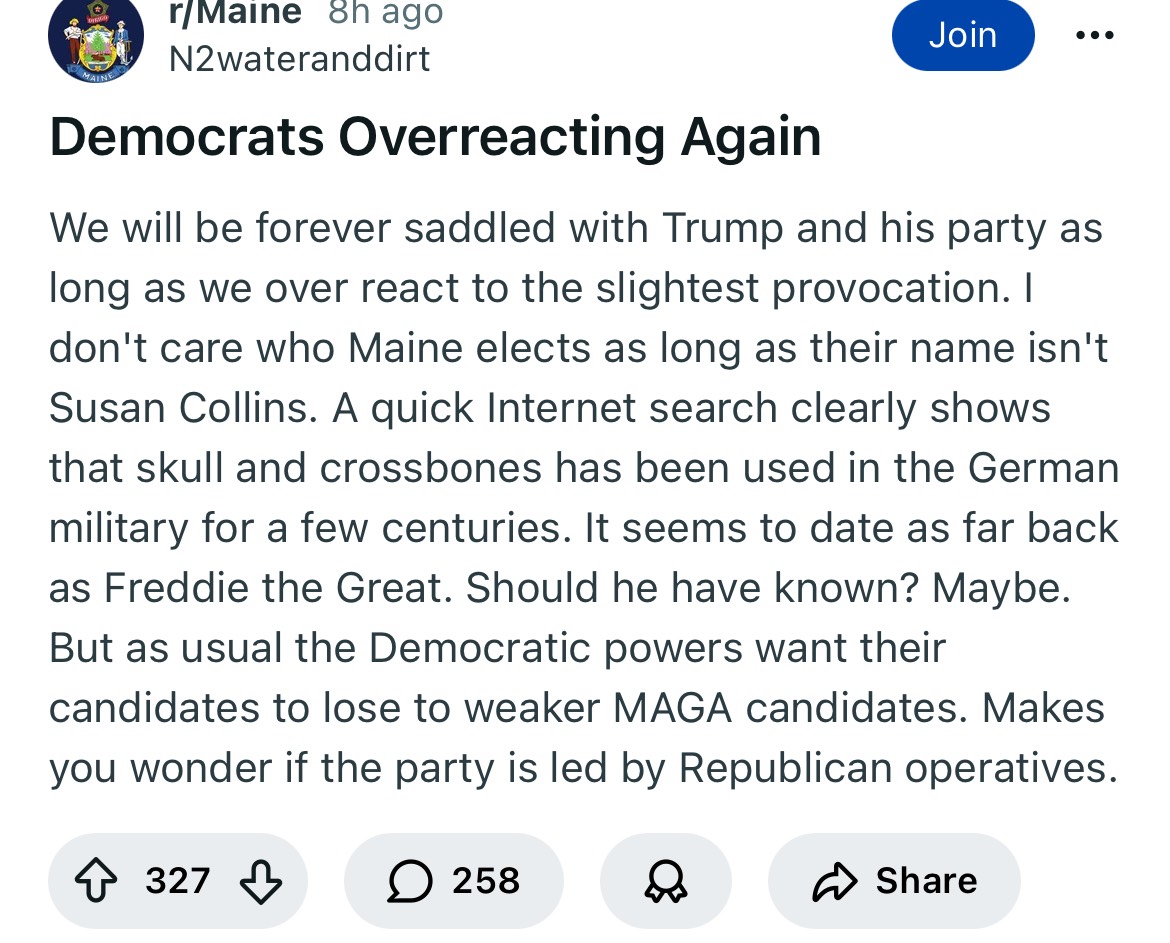Click the sentence mentioning Susan Collins

pyautogui.click(x=578, y=348)
